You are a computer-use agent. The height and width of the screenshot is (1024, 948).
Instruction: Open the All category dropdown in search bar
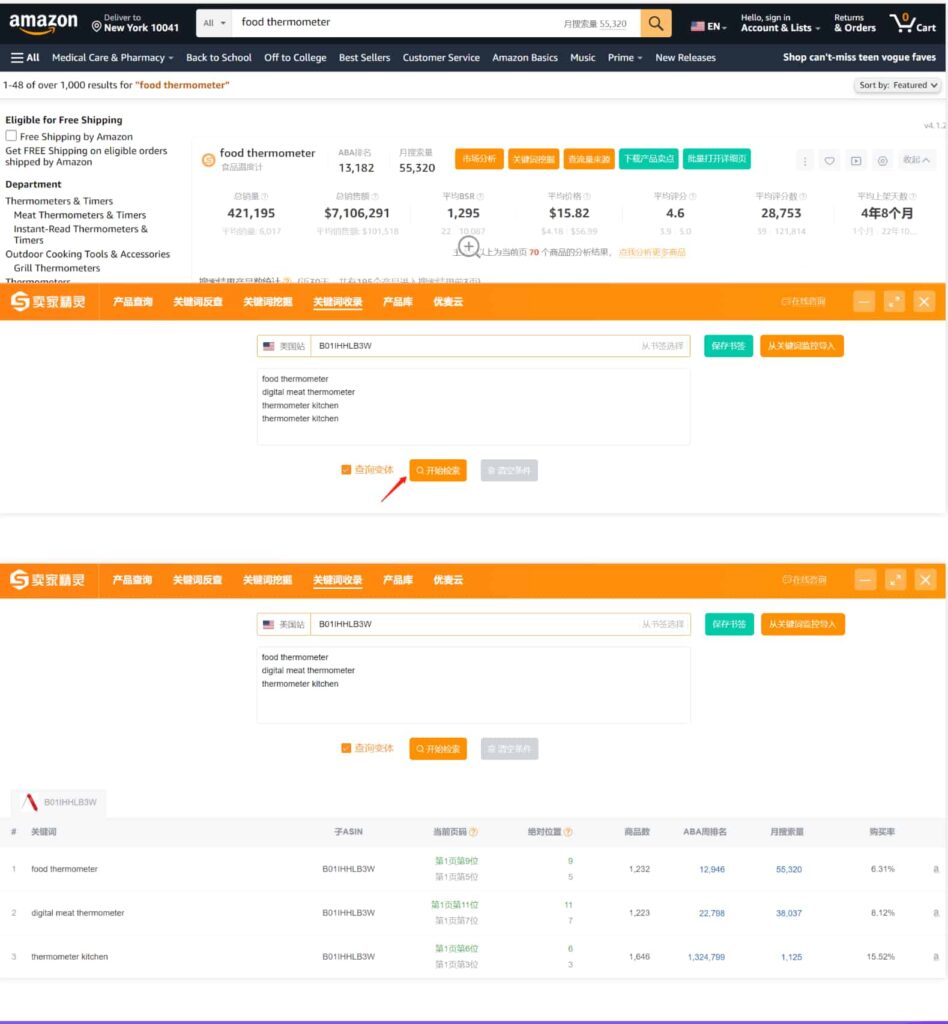[x=214, y=24]
